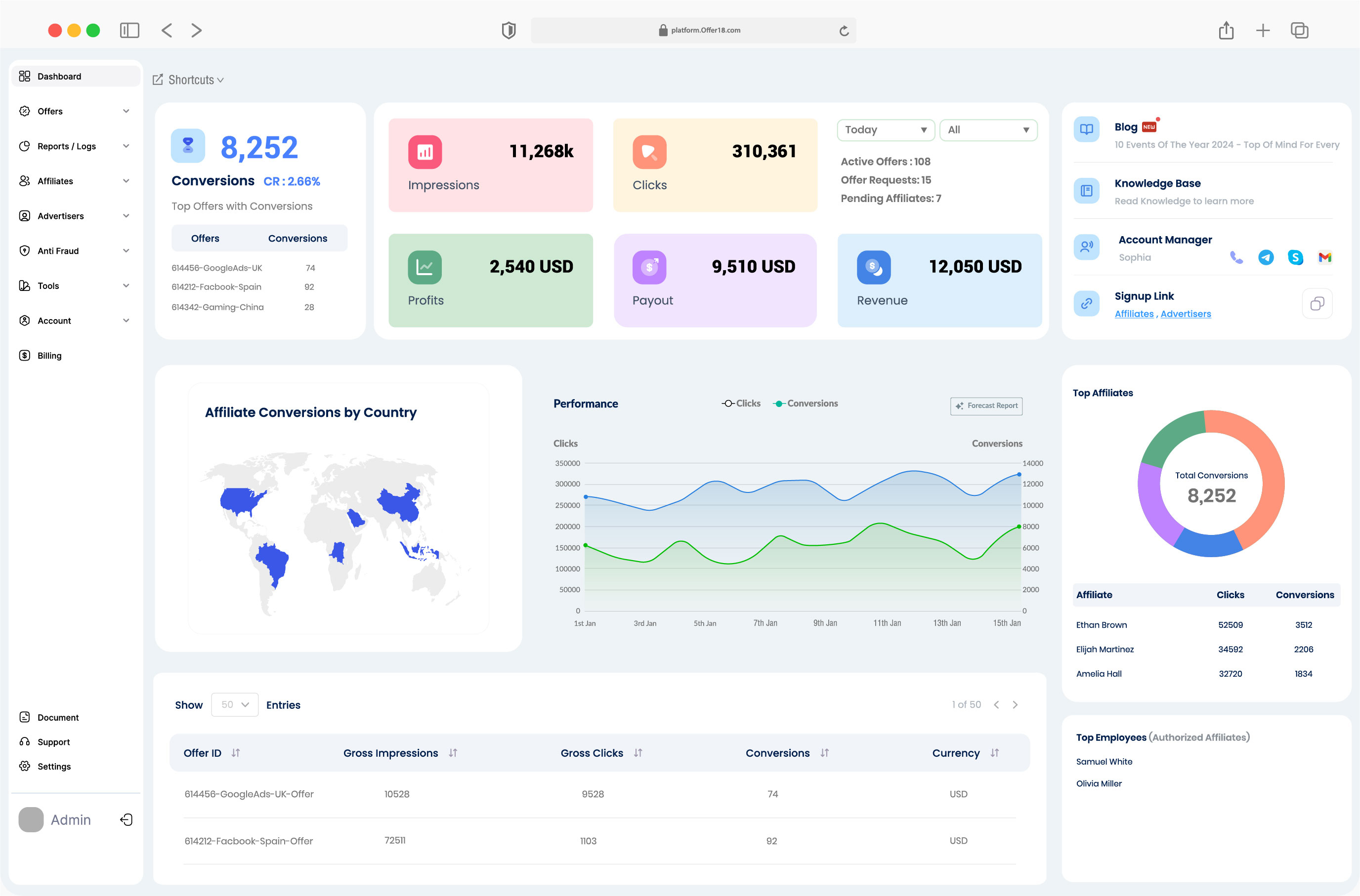Toggle the Clicks series legend

741,404
